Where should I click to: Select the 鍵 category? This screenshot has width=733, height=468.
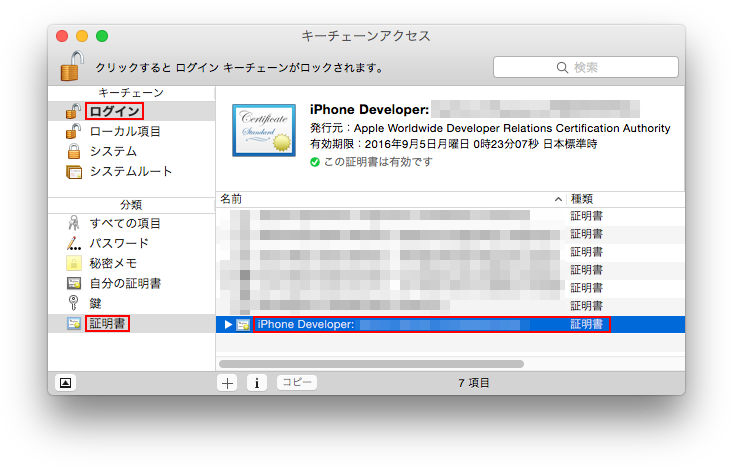(x=95, y=304)
